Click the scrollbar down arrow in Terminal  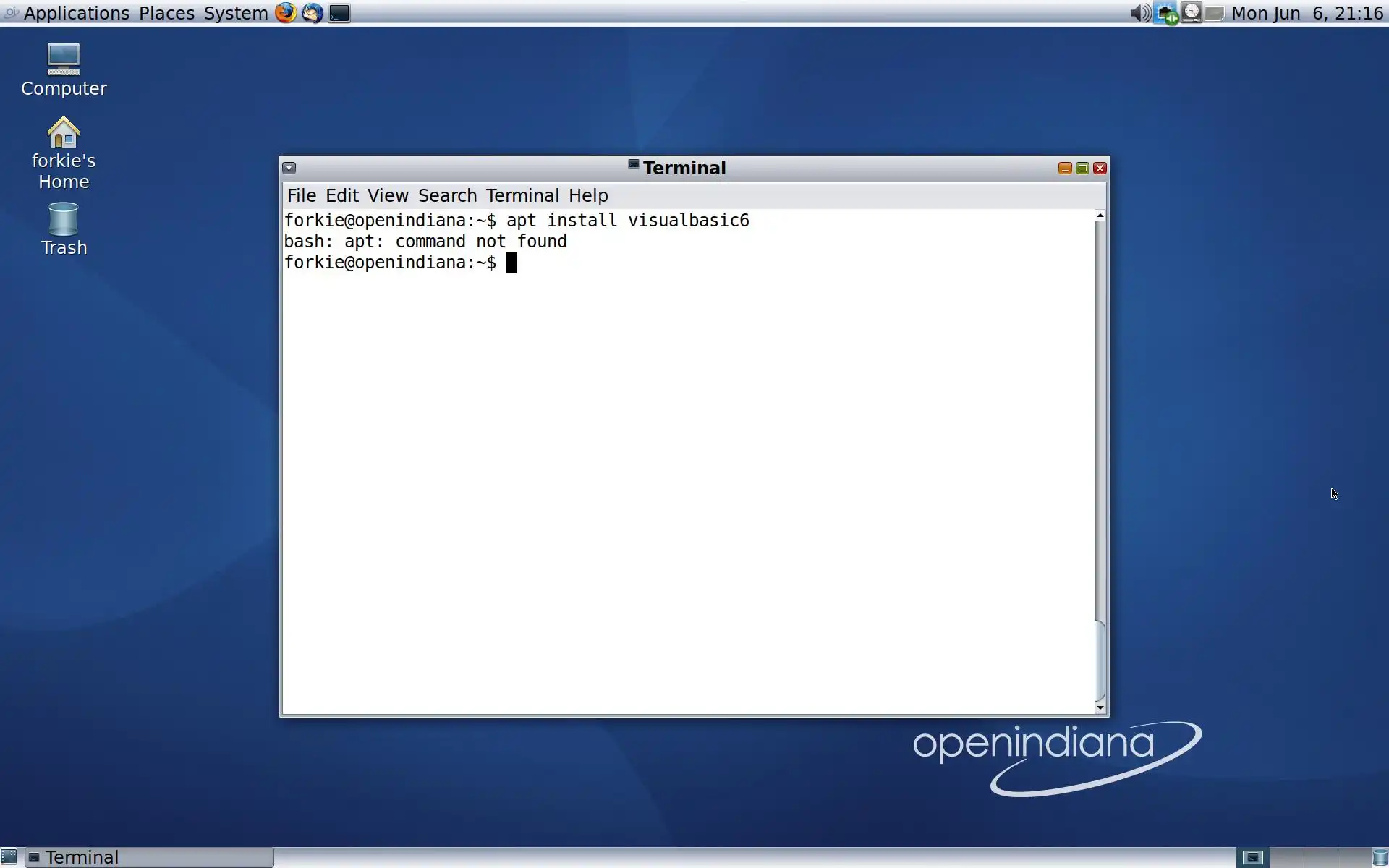(1100, 707)
